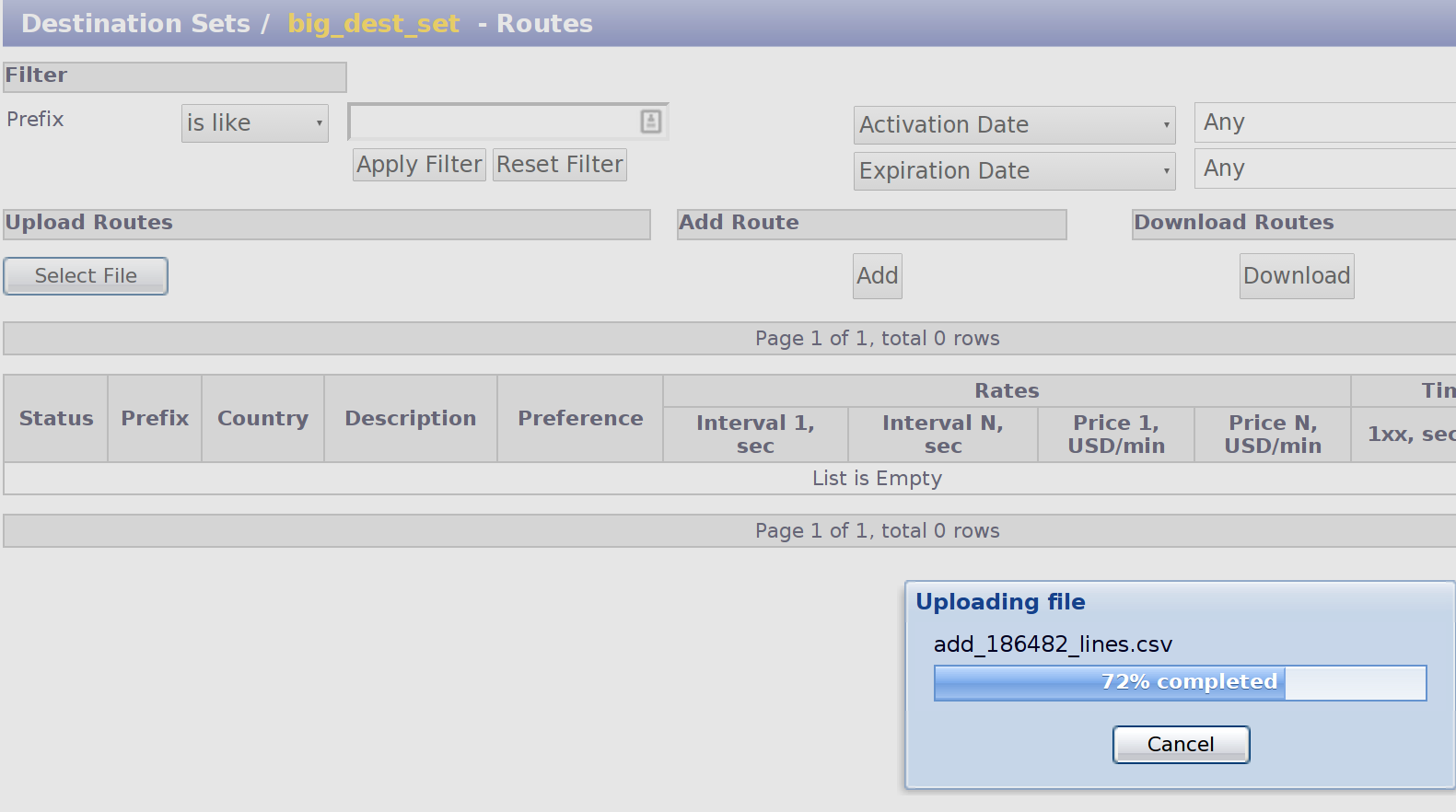
Task: Go to Destination Sets breadcrumb
Action: [x=135, y=24]
